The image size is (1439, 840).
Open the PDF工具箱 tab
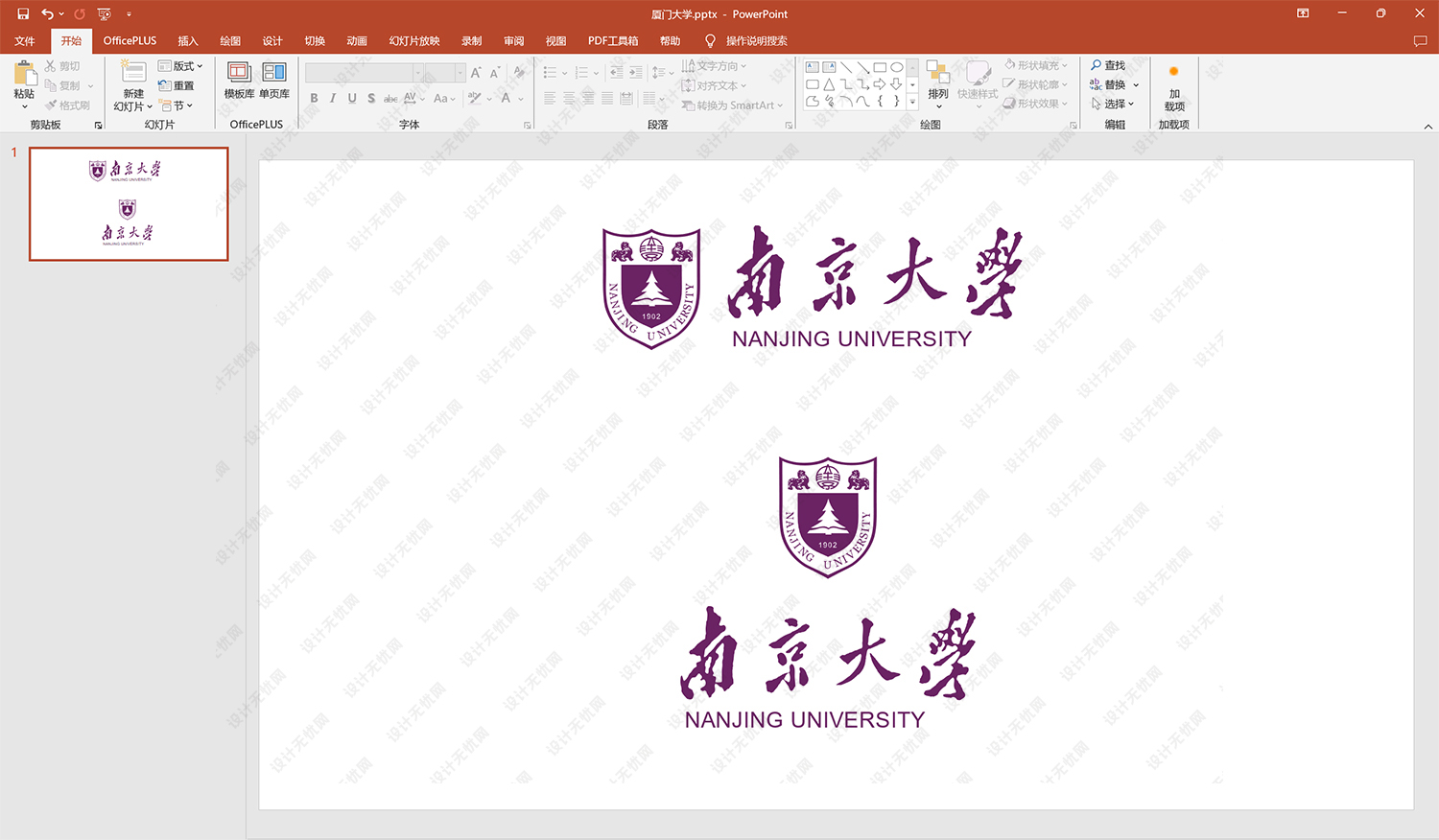point(613,41)
